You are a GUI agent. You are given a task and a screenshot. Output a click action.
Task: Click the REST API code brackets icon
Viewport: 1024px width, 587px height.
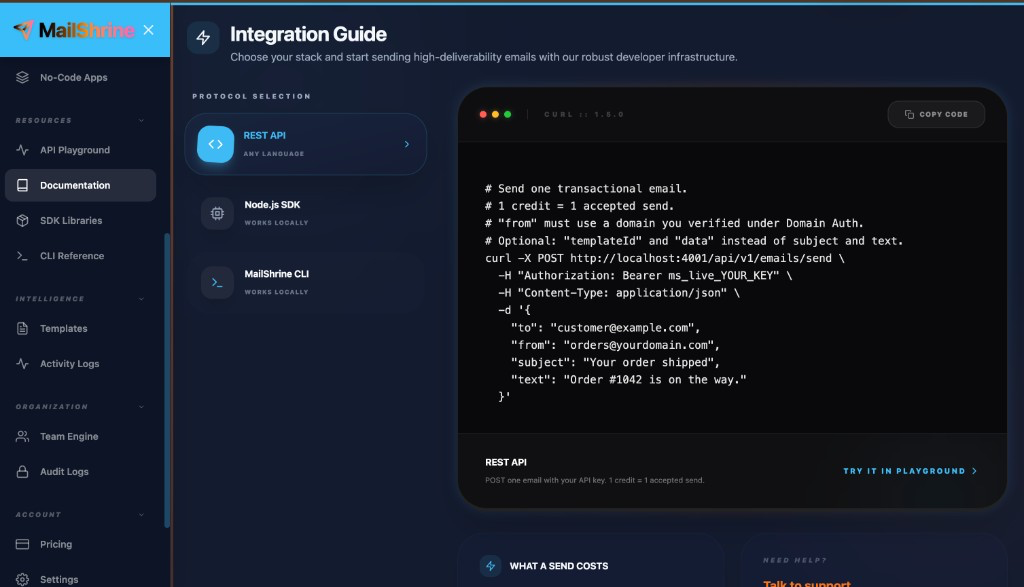coord(216,144)
